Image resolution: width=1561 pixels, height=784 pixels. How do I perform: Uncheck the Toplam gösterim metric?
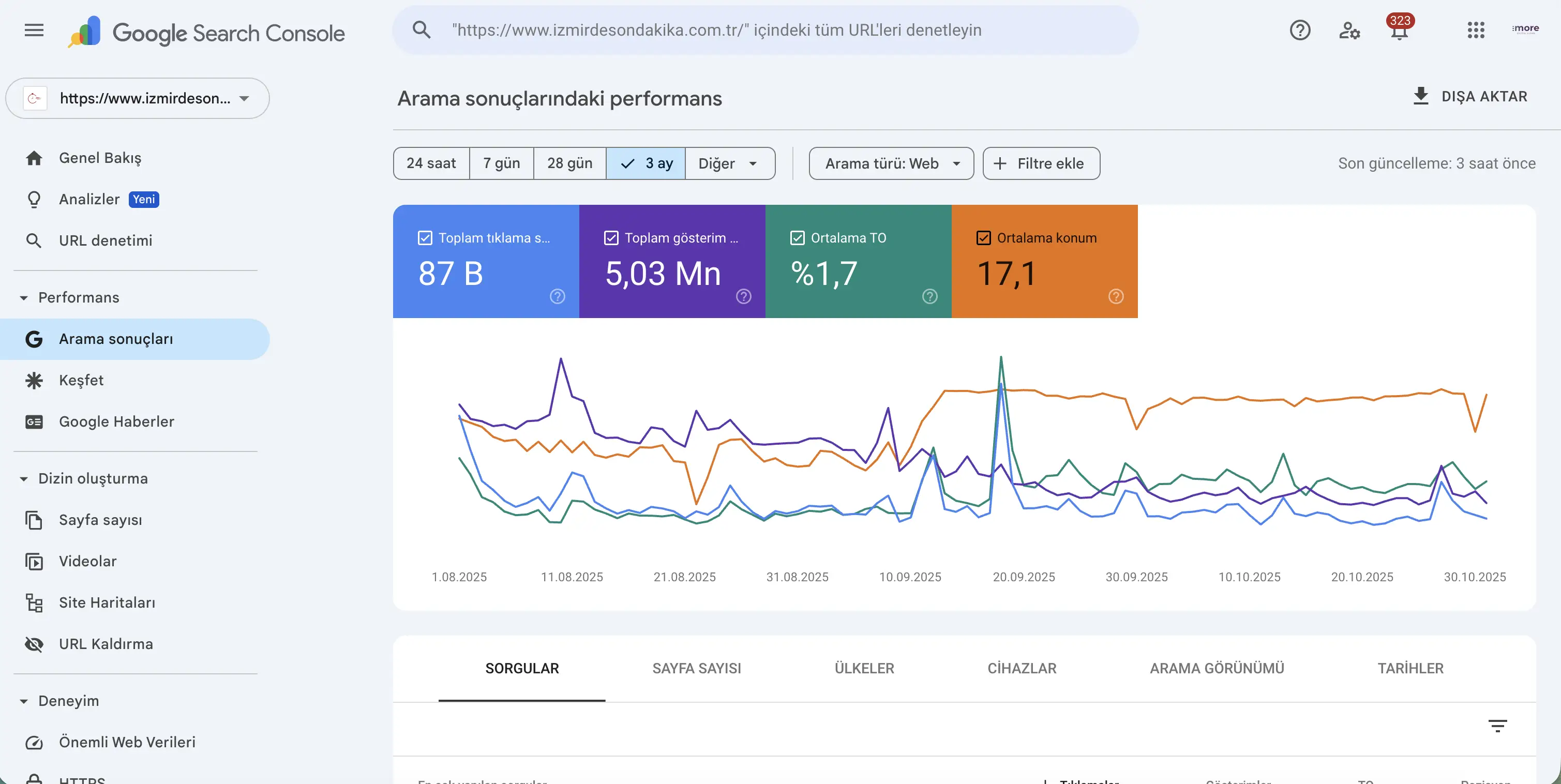pyautogui.click(x=611, y=237)
